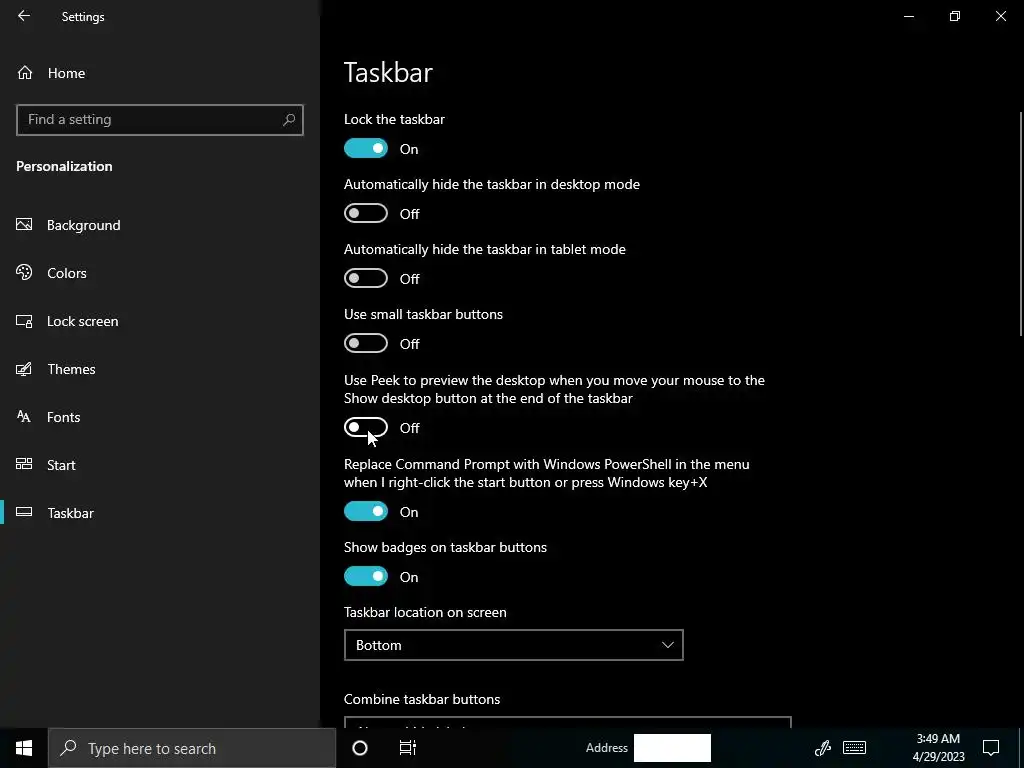Click the Background picture icon
The height and width of the screenshot is (768, 1024).
tap(24, 225)
